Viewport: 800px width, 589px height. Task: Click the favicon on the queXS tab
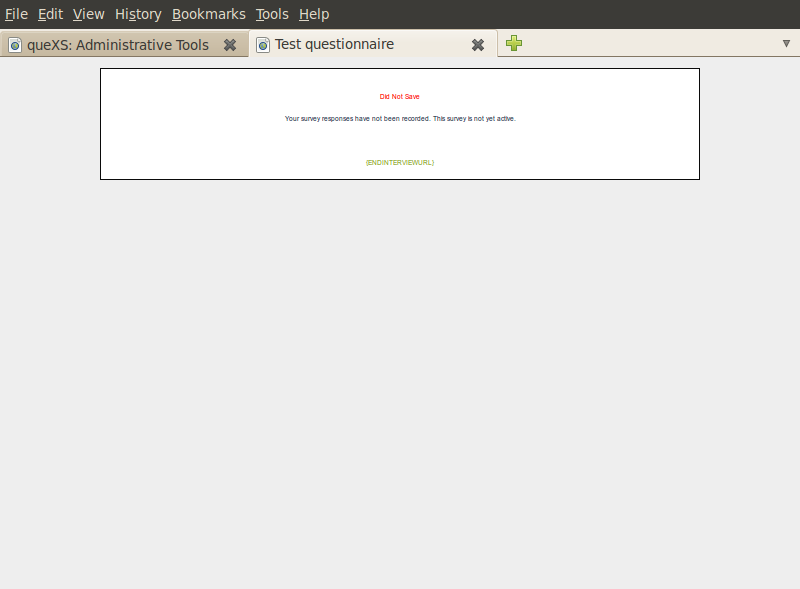pos(15,45)
